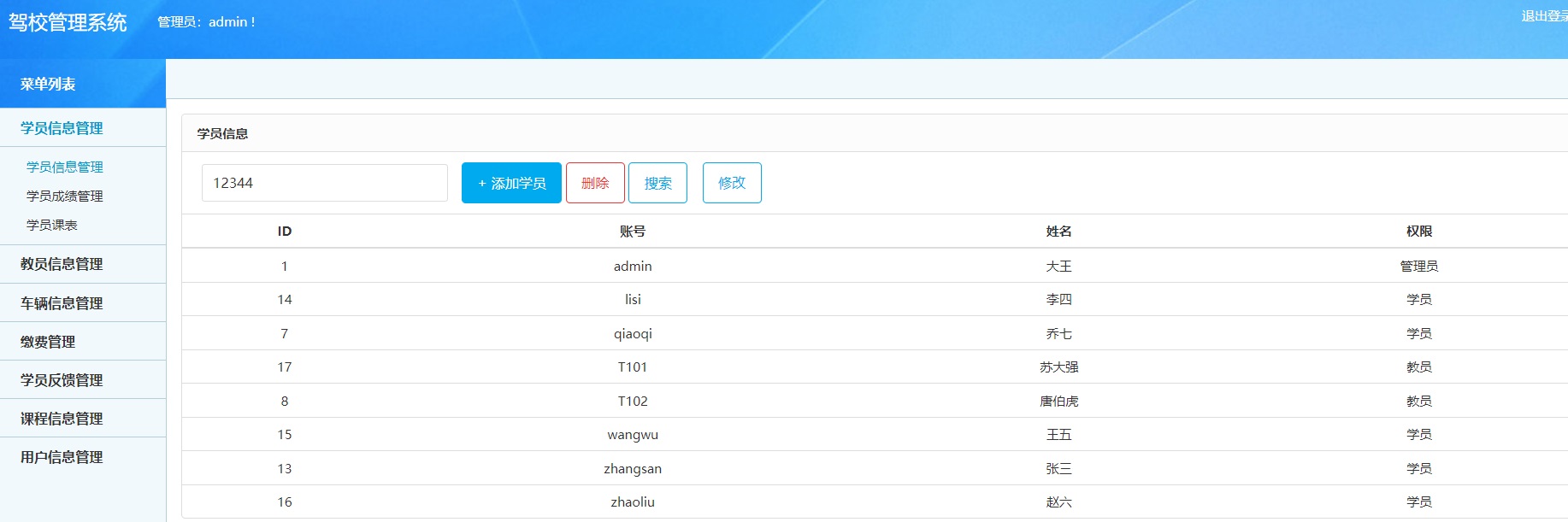The width and height of the screenshot is (1568, 522).
Task: Open the 学员信息管理 submenu item
Action: tap(65, 167)
